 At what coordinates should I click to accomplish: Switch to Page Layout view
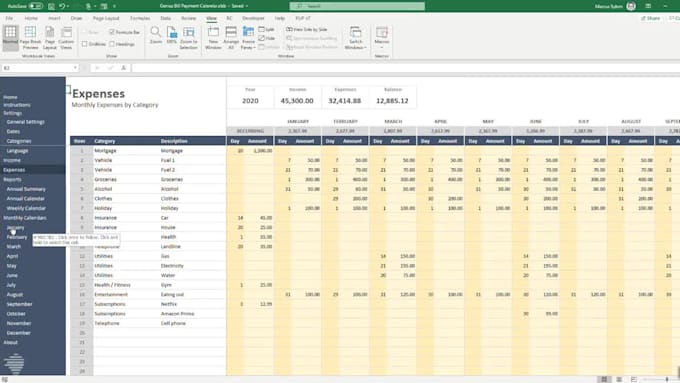point(50,37)
